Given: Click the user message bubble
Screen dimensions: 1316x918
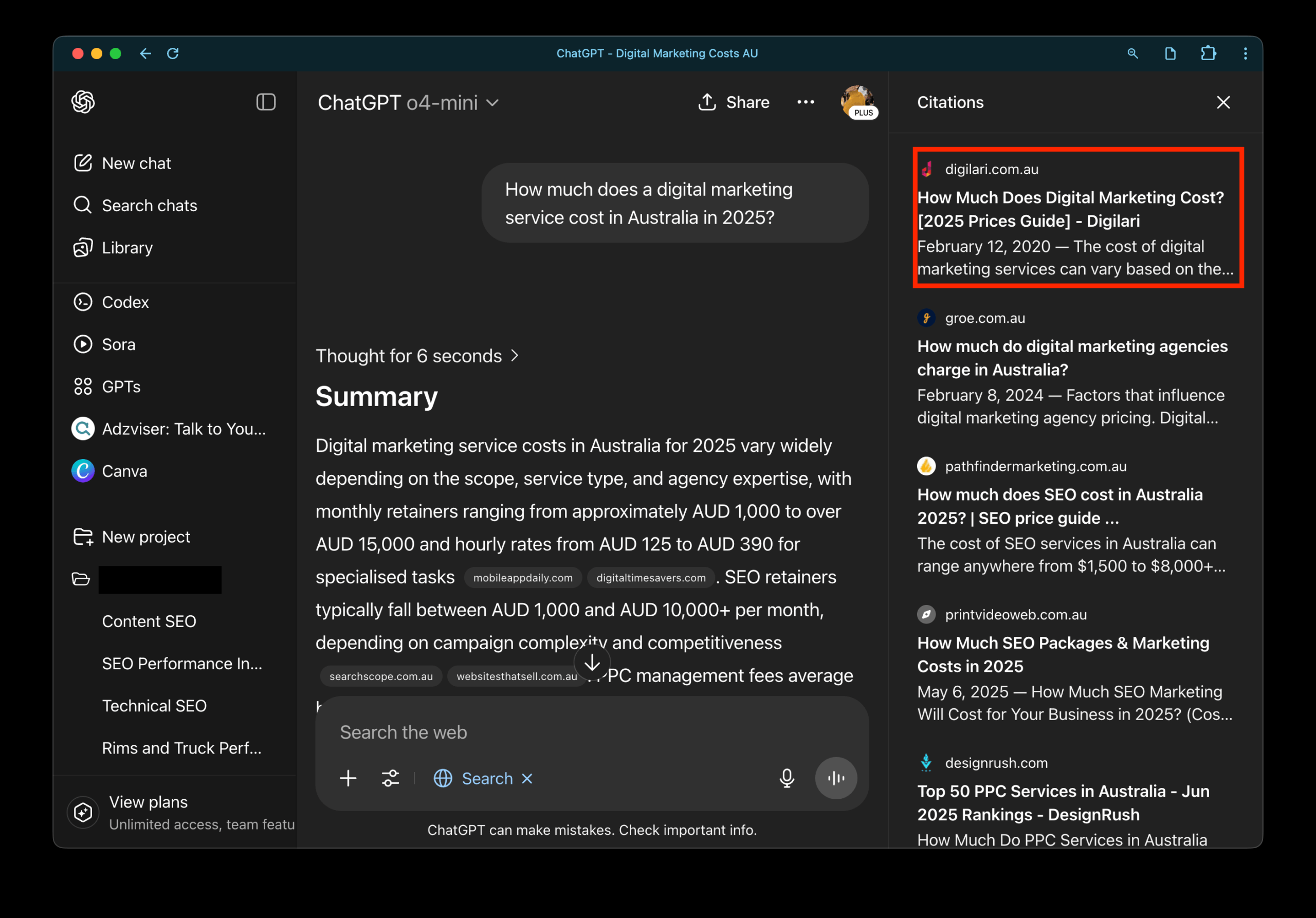Looking at the screenshot, I should tap(675, 203).
